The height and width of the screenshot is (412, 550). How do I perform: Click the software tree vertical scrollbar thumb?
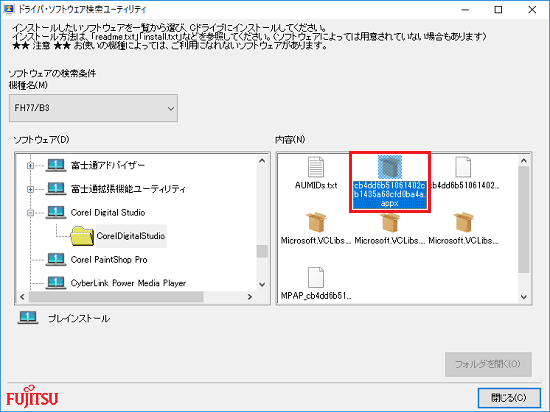(x=262, y=251)
